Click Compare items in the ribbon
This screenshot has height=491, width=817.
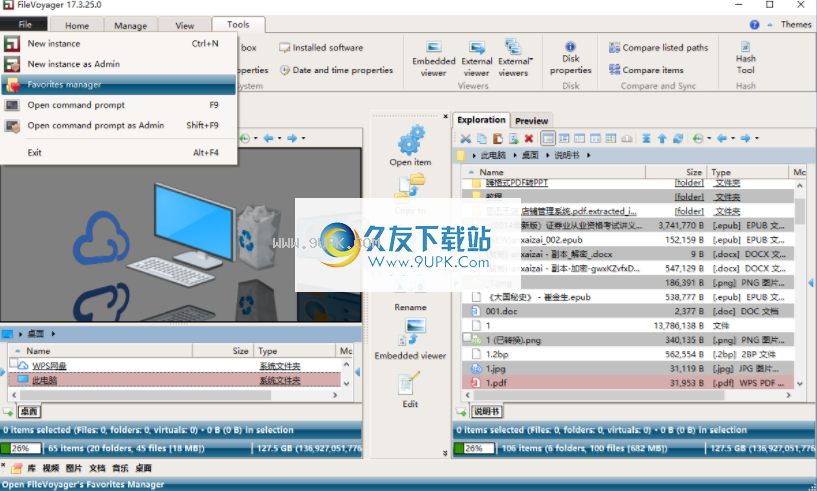(x=646, y=70)
